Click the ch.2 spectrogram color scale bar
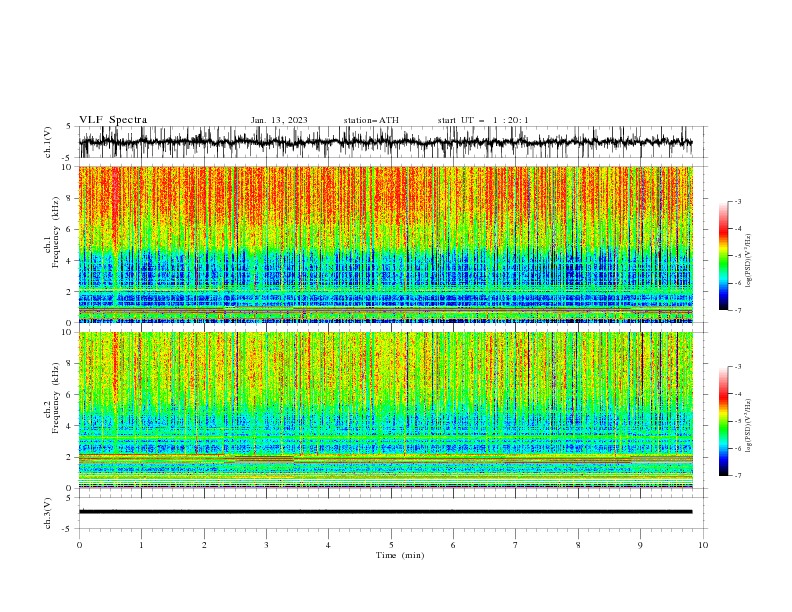Image resolution: width=792 pixels, height=612 pixels. (x=723, y=421)
